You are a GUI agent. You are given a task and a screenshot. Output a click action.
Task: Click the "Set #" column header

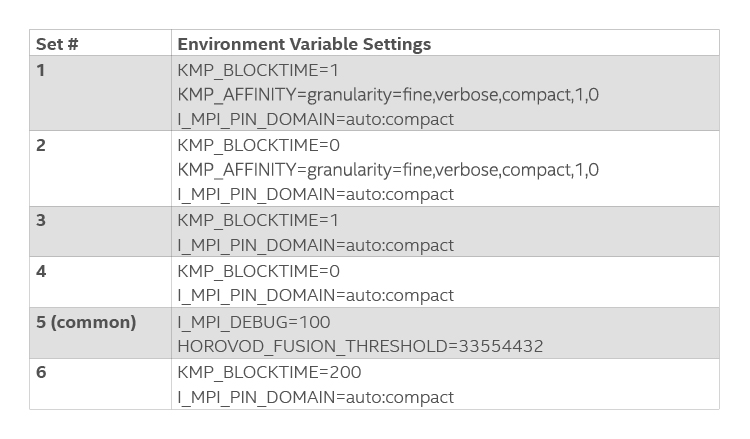58,44
